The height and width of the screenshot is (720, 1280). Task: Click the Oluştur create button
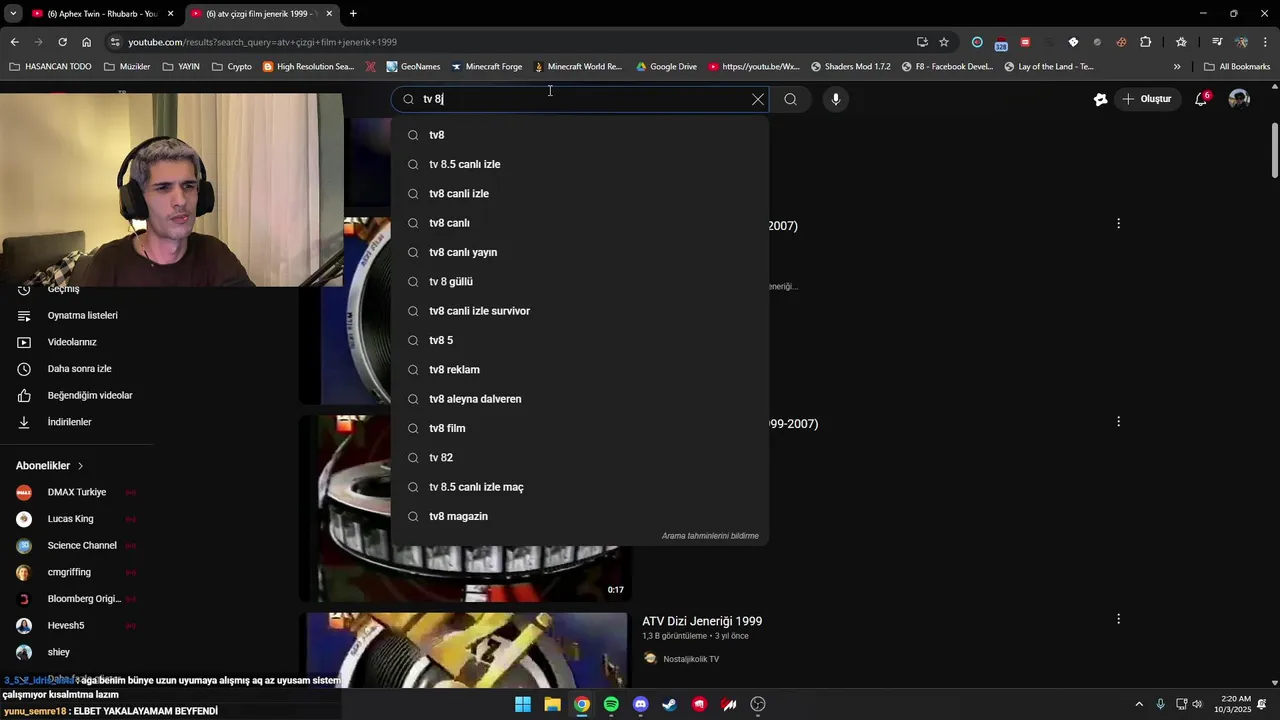1146,99
